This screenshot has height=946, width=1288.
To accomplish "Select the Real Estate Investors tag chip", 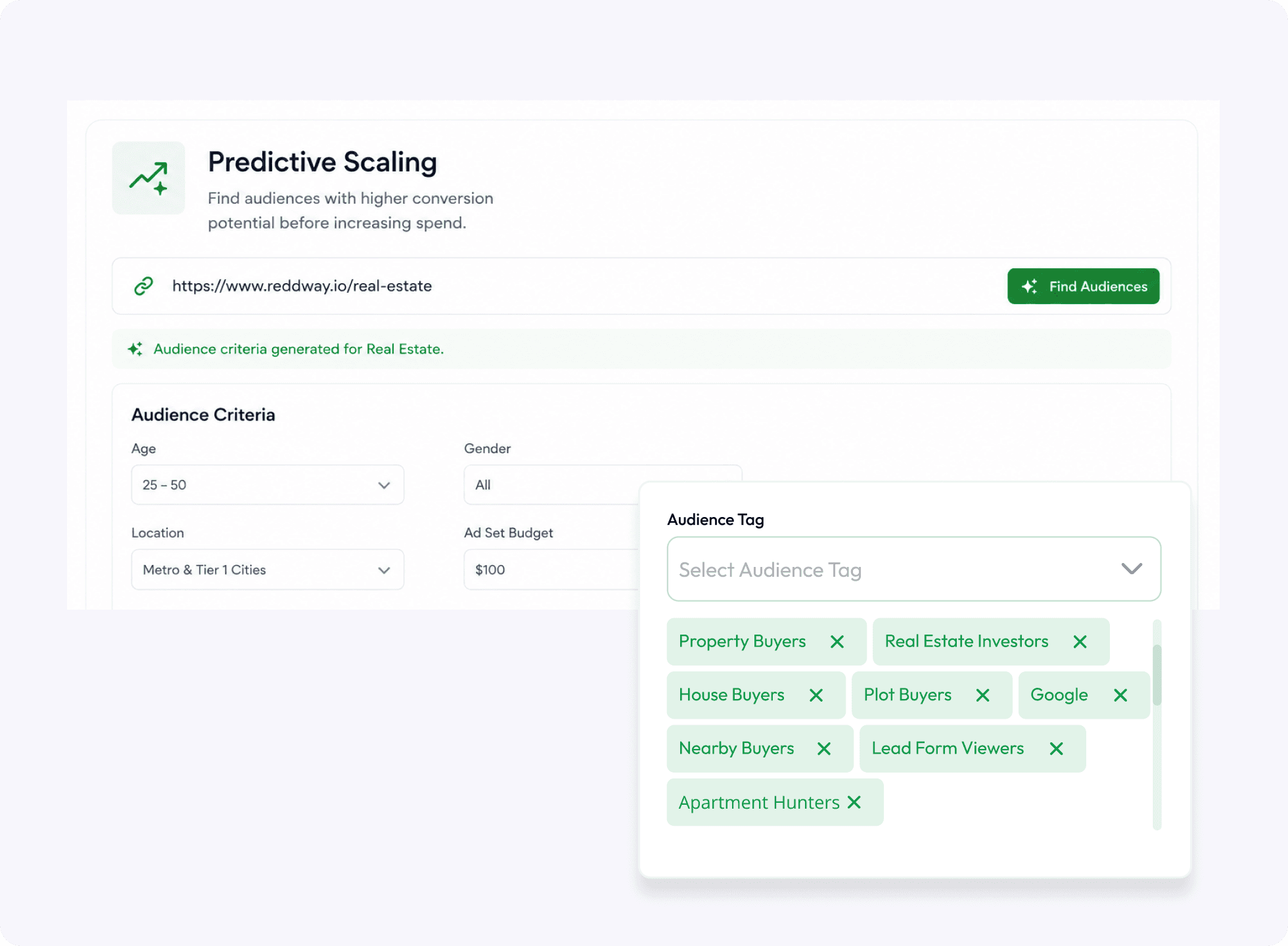I will tap(966, 642).
